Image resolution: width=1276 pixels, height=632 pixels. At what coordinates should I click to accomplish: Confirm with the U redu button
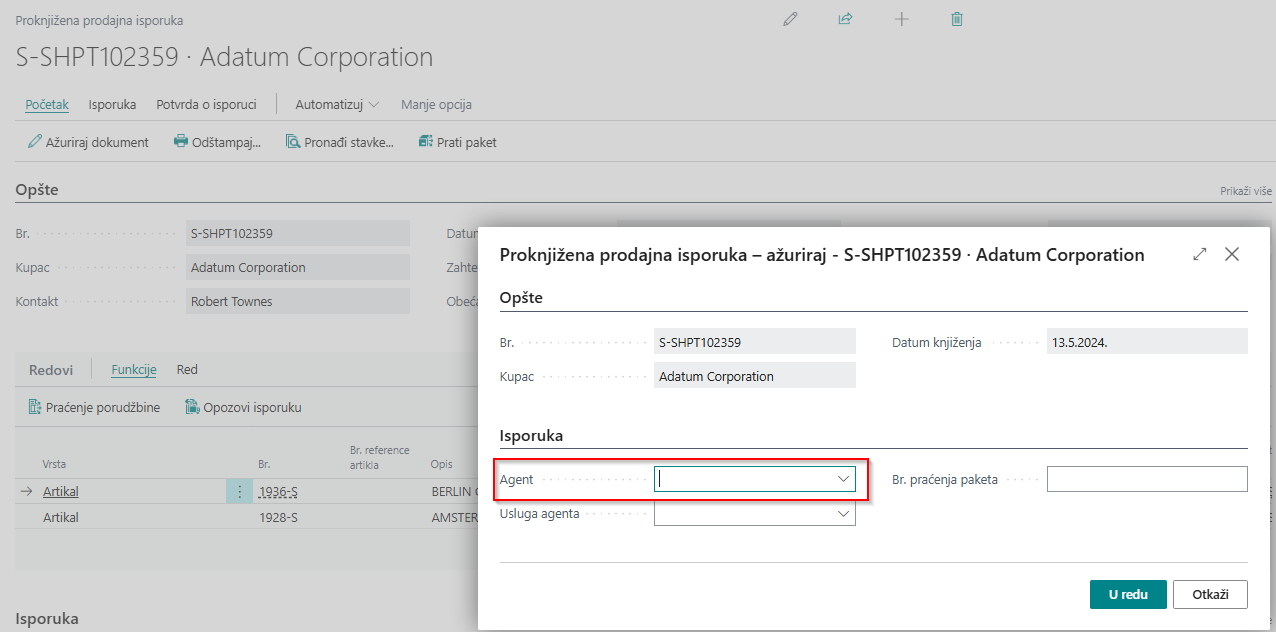tap(1127, 594)
